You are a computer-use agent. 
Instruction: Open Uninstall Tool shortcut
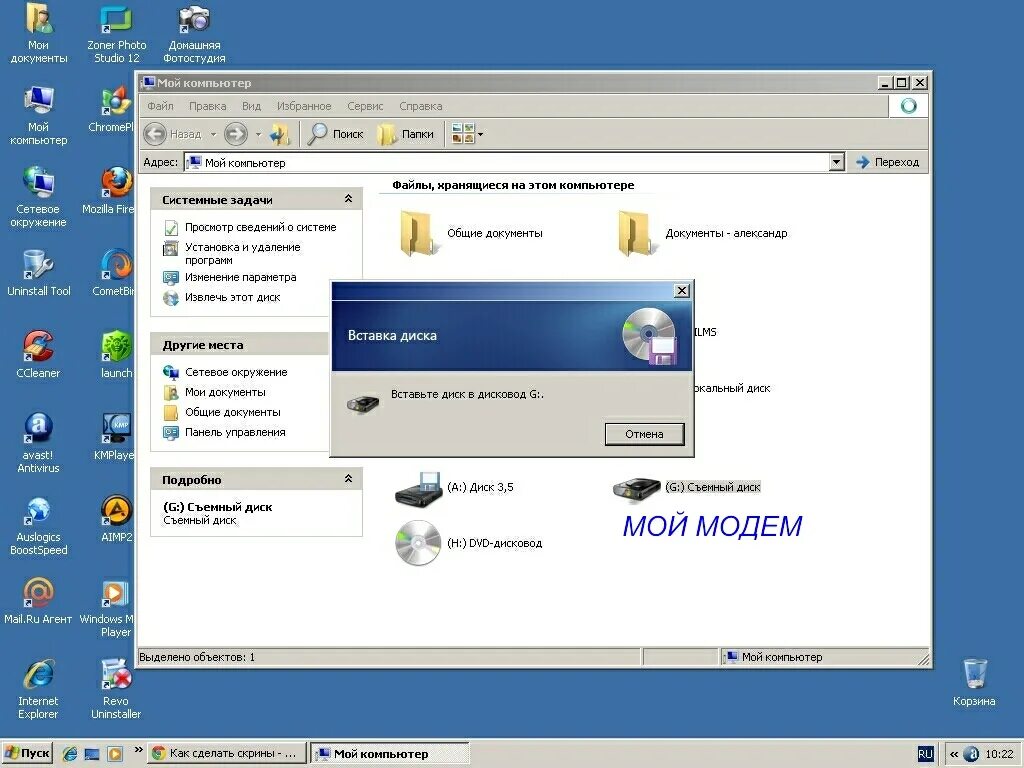tap(39, 273)
